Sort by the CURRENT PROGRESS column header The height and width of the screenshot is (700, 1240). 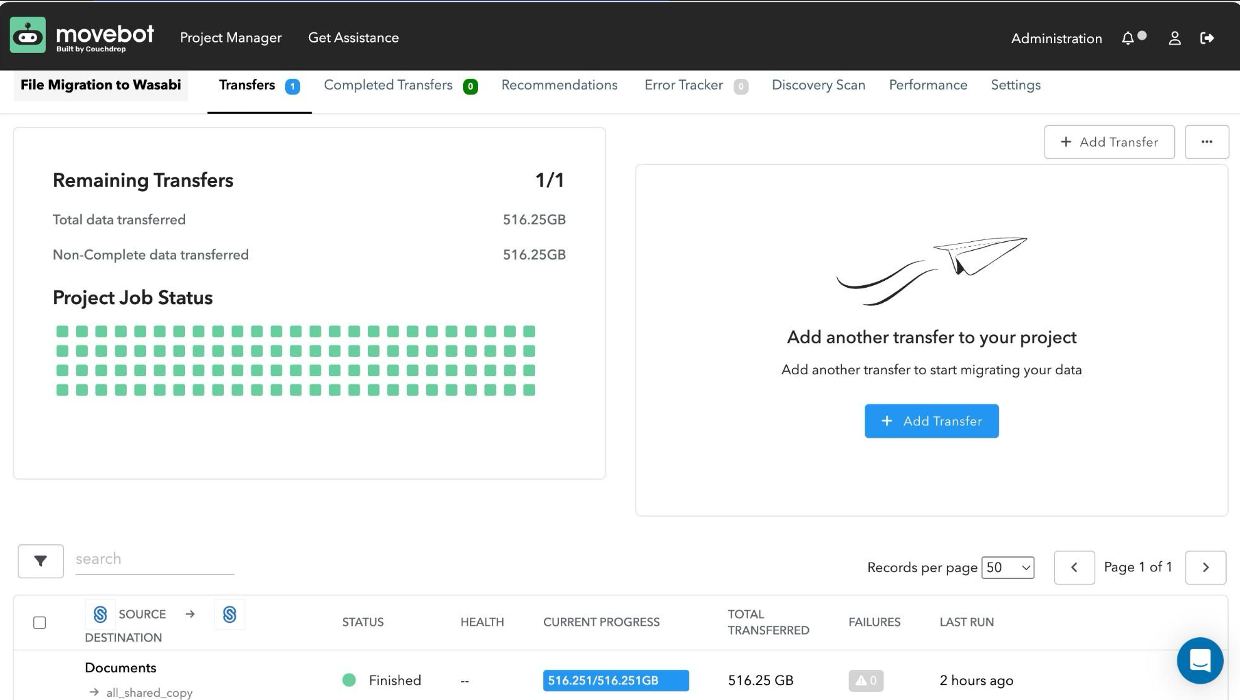tap(601, 622)
